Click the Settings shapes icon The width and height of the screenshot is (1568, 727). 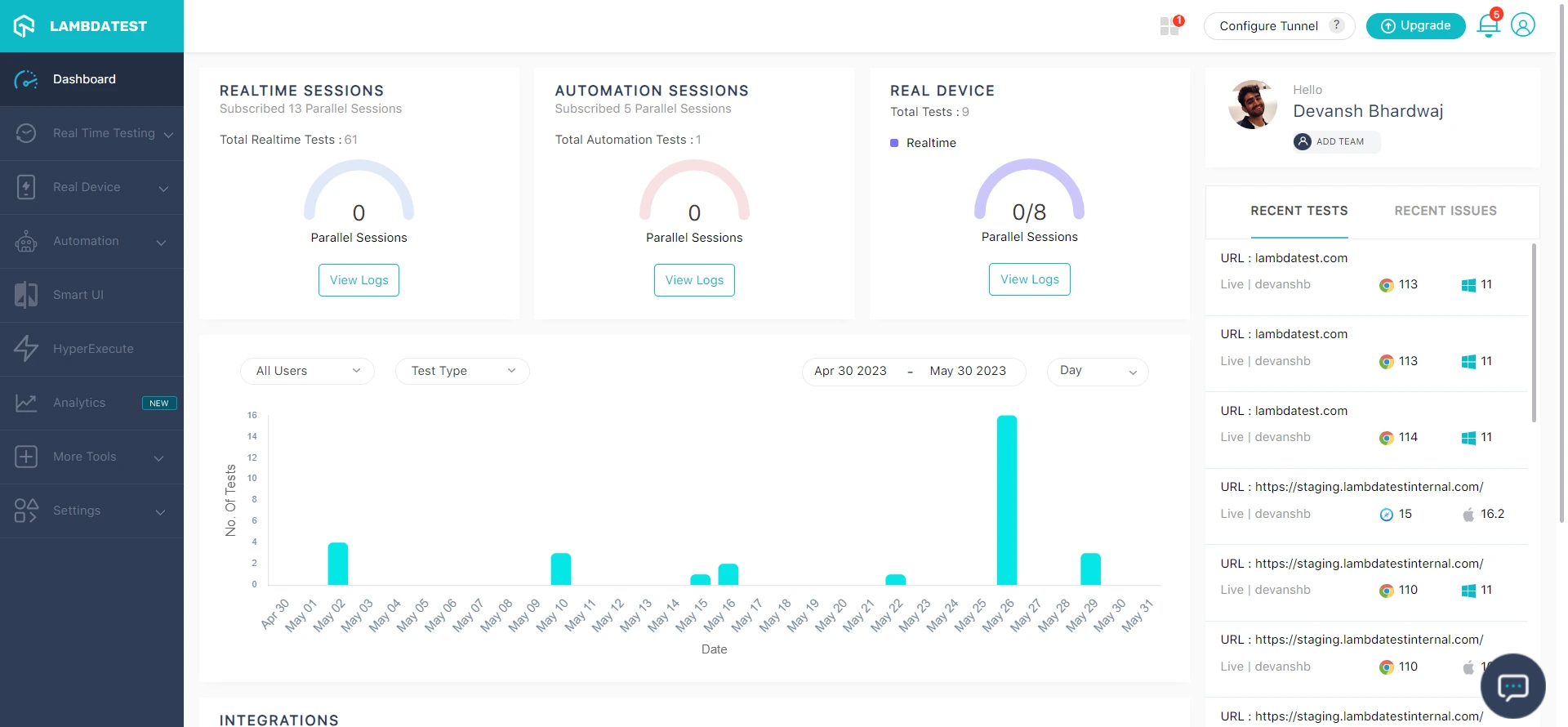click(x=26, y=511)
